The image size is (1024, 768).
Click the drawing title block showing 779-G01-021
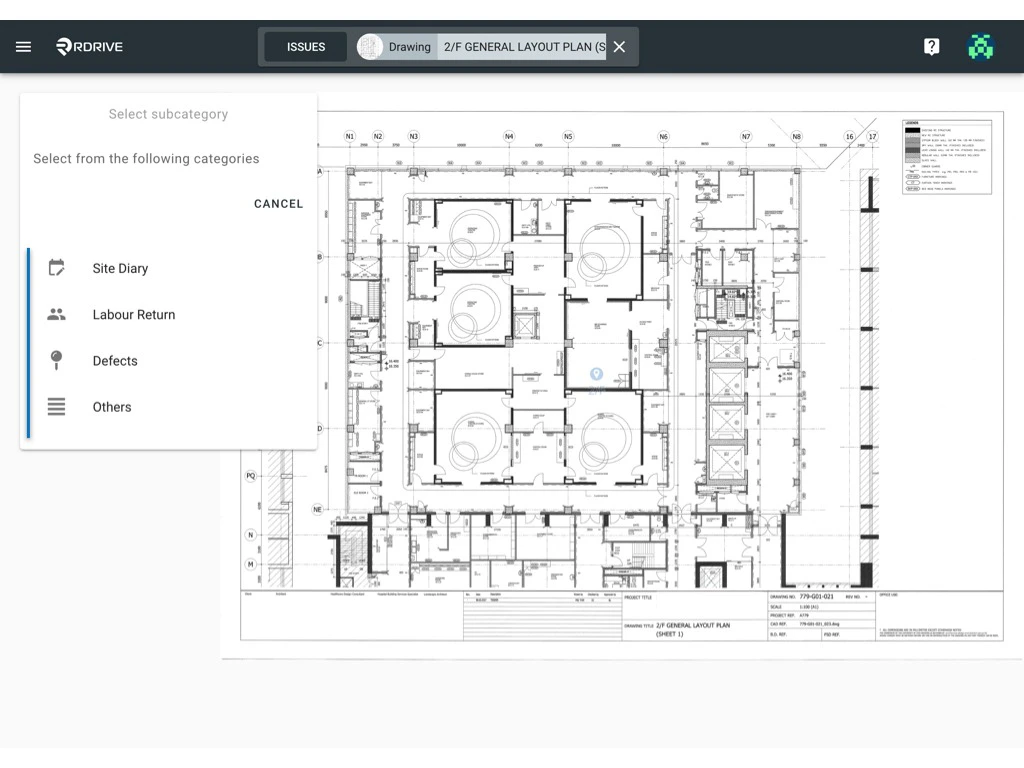pyautogui.click(x=815, y=597)
